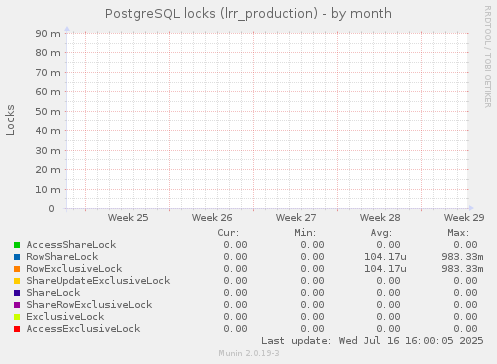Click AccessExclusiveLock Max value 0.00
The width and height of the screenshot is (497, 364).
coord(465,329)
